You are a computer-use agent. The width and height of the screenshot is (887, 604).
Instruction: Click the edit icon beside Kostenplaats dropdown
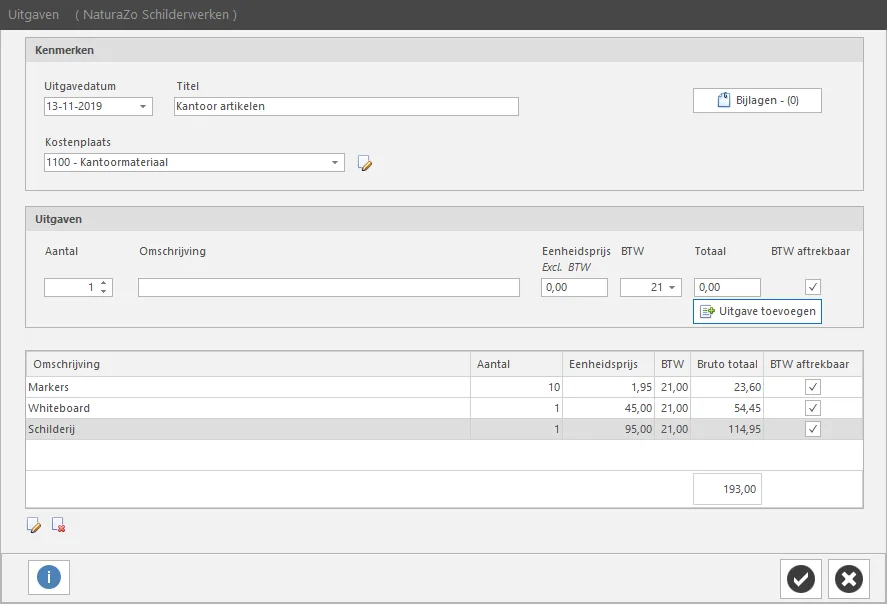[365, 163]
